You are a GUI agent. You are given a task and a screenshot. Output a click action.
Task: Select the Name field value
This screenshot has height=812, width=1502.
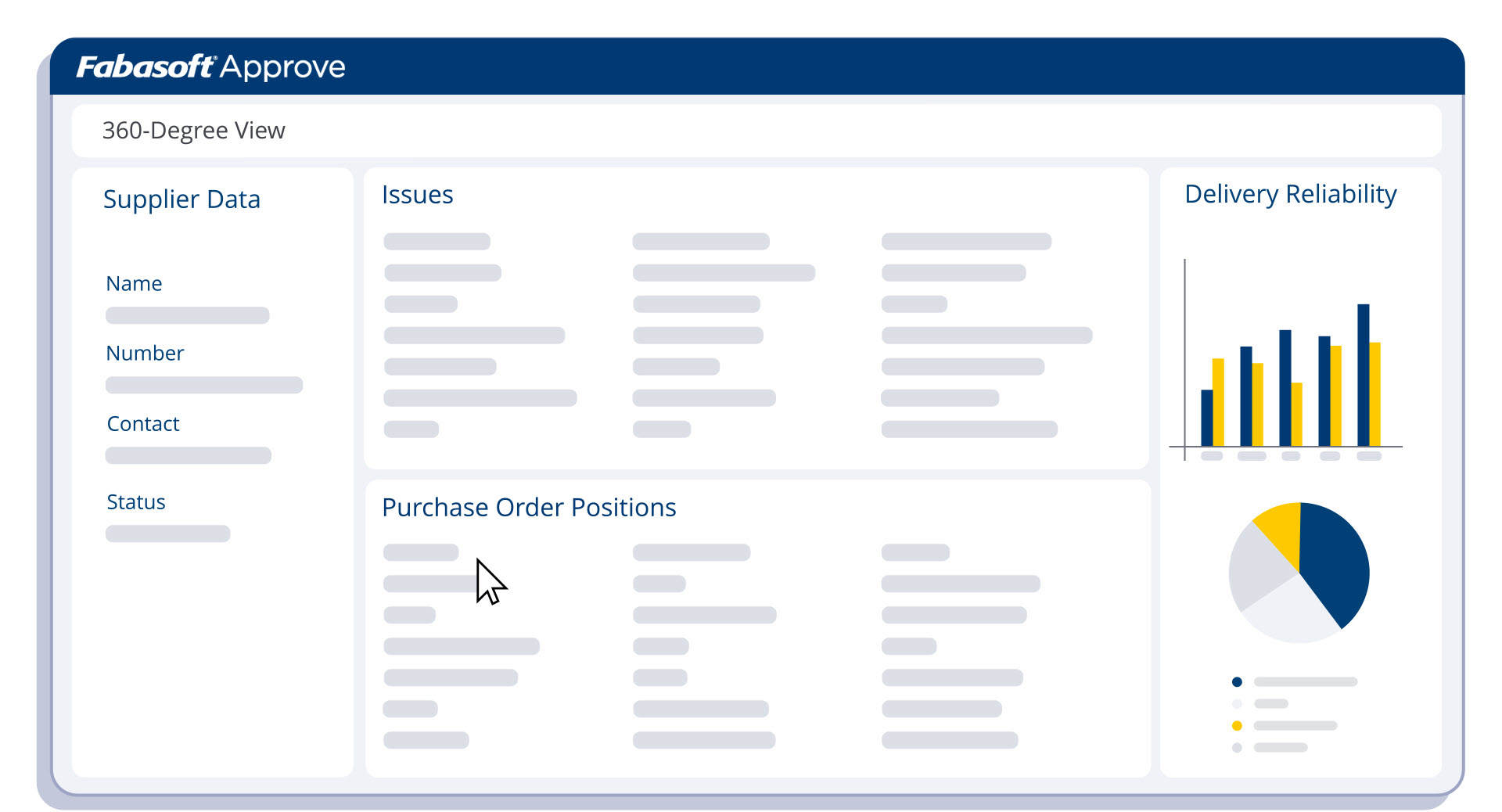coord(188,315)
